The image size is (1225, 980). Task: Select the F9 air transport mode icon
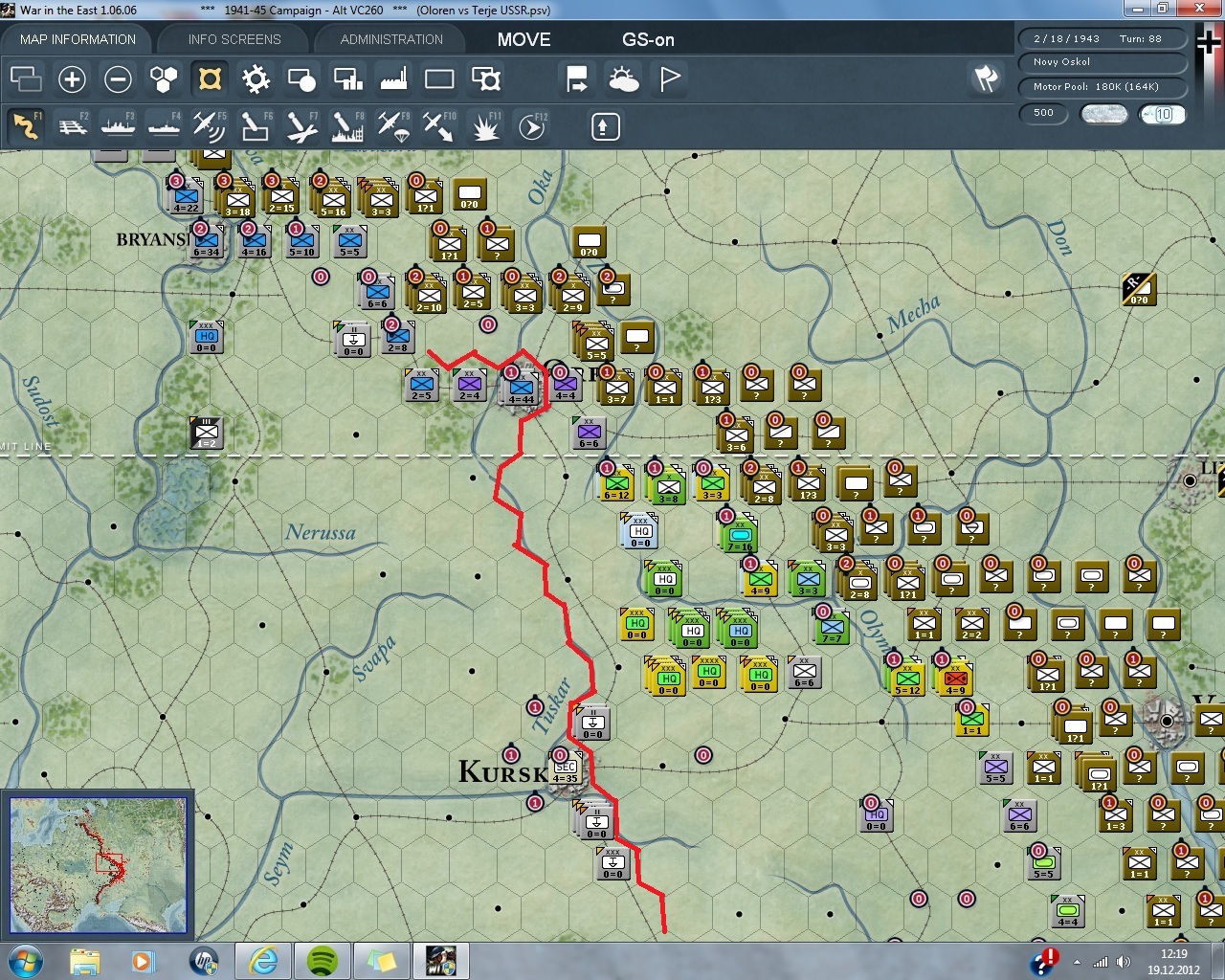tap(393, 126)
